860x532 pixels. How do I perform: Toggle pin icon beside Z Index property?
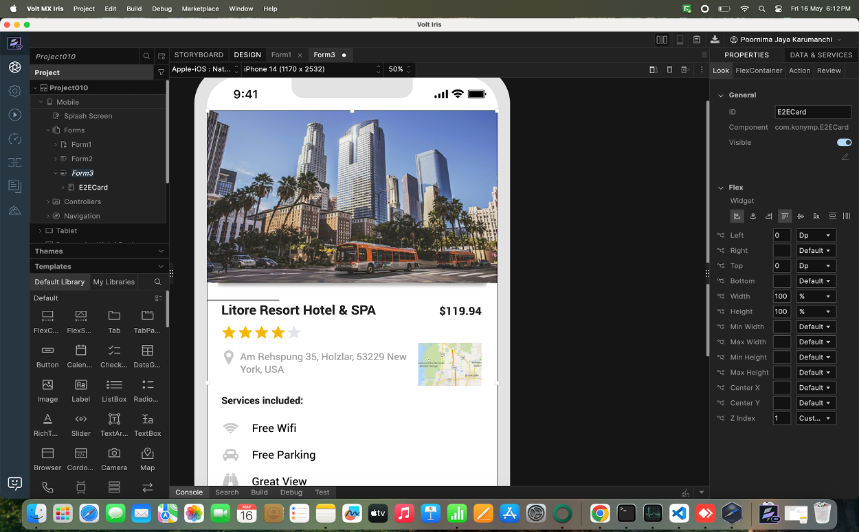tap(721, 418)
